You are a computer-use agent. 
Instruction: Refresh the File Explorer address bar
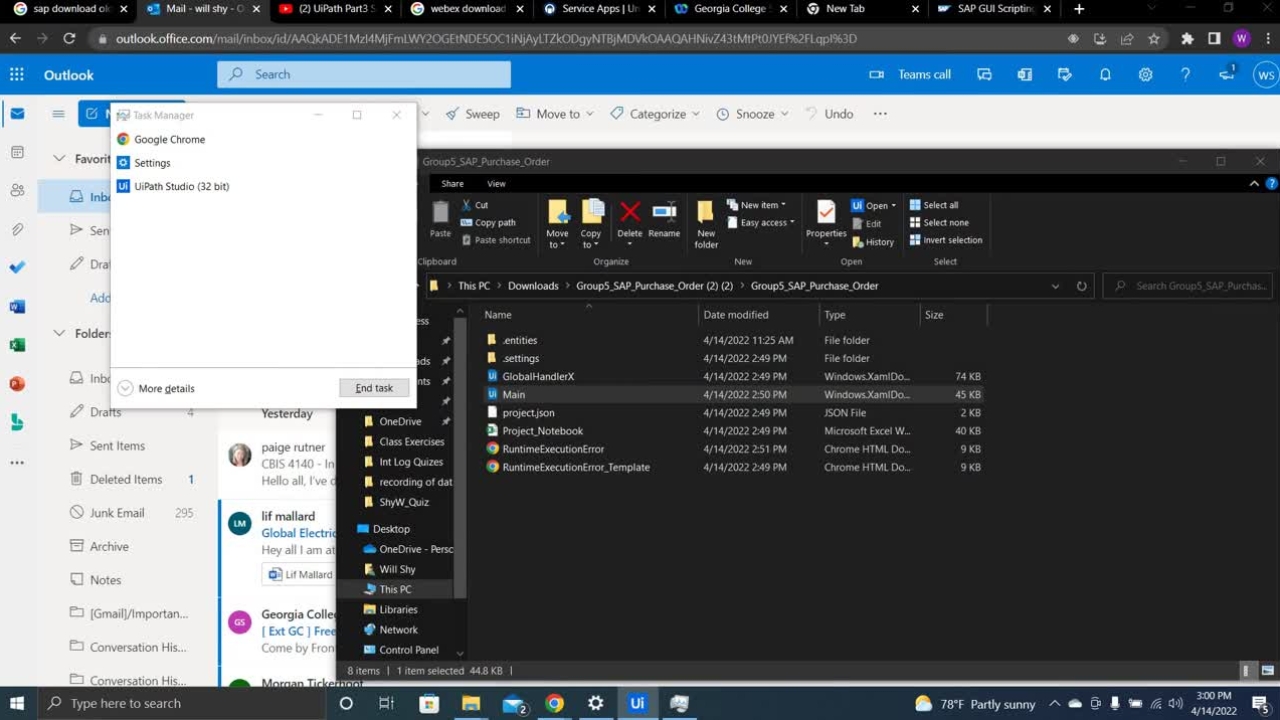click(x=1081, y=286)
